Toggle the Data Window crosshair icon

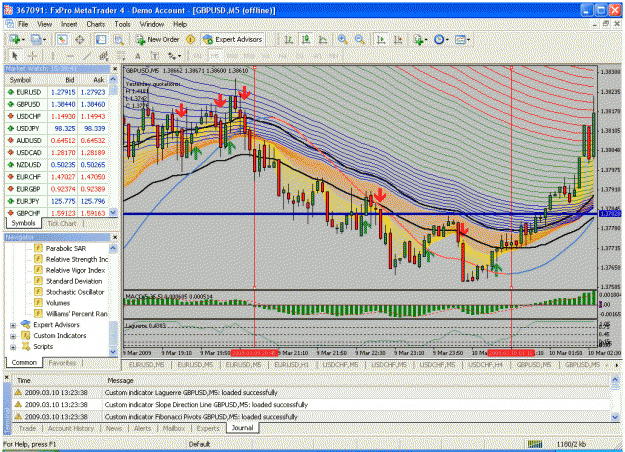[80, 39]
